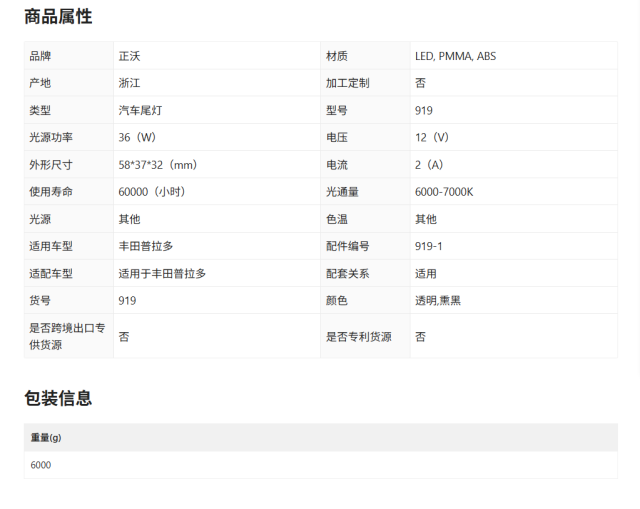Click the value 丰田普拉多
Viewport: 640px width, 509px height.
click(146, 246)
